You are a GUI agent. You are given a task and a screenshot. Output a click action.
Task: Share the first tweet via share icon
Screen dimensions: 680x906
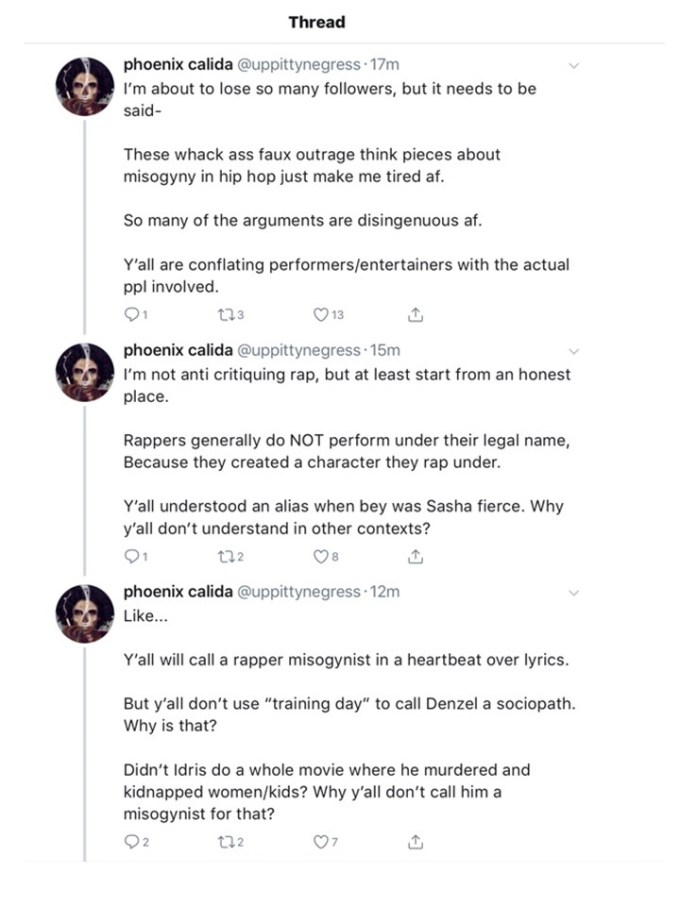(x=416, y=315)
